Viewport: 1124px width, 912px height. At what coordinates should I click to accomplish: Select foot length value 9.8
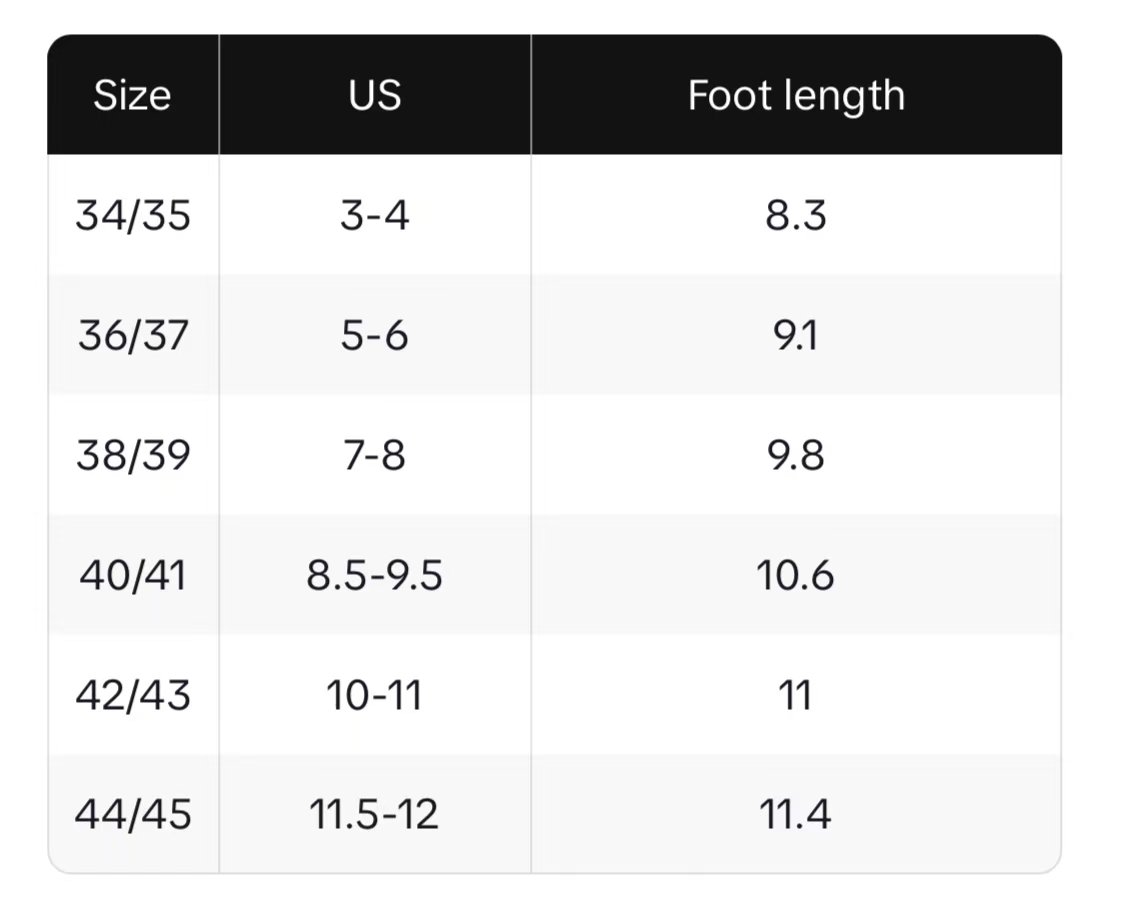(x=796, y=455)
